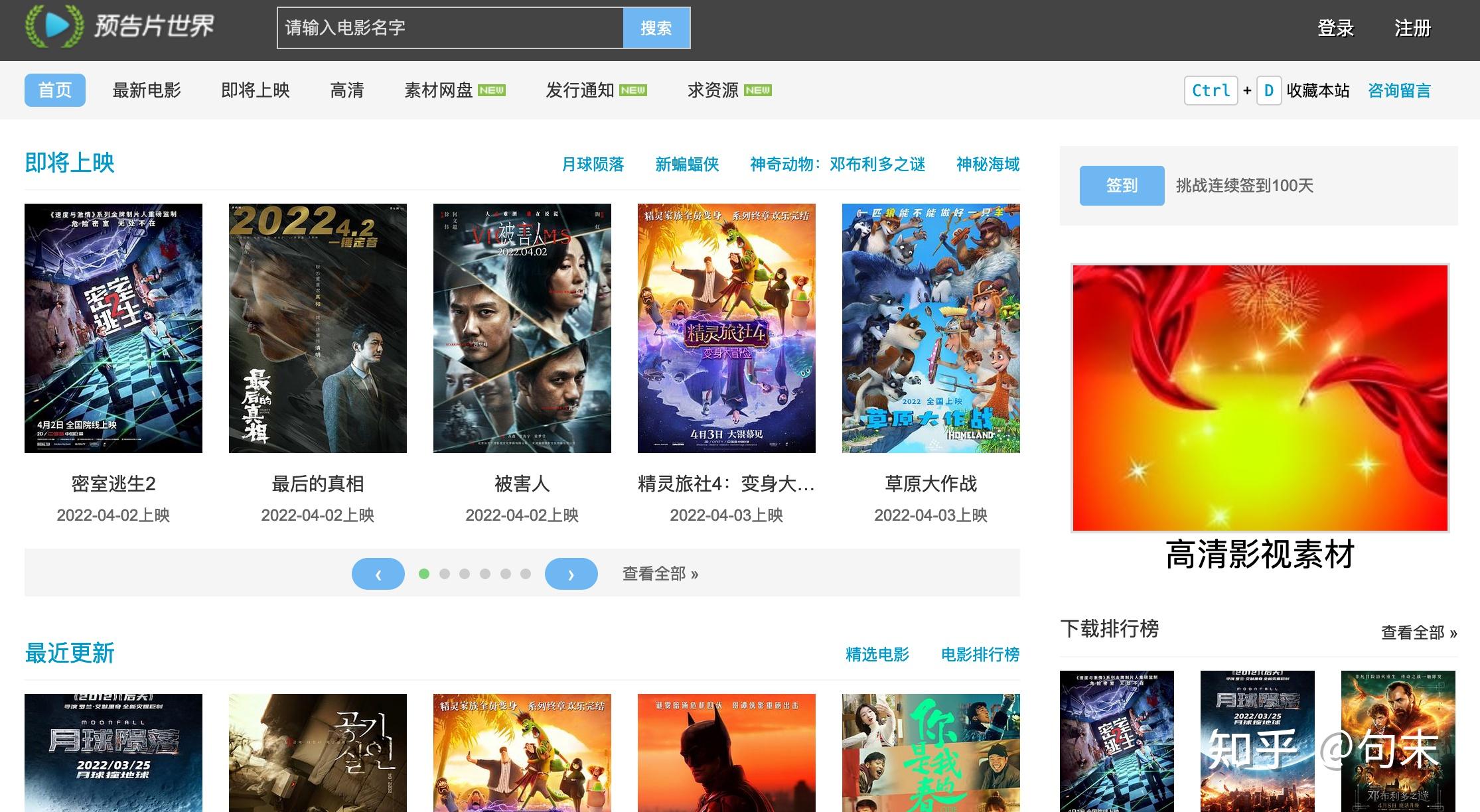Screen dimensions: 1480x812
Task: Select the first green carousel dot
Action: point(424,574)
